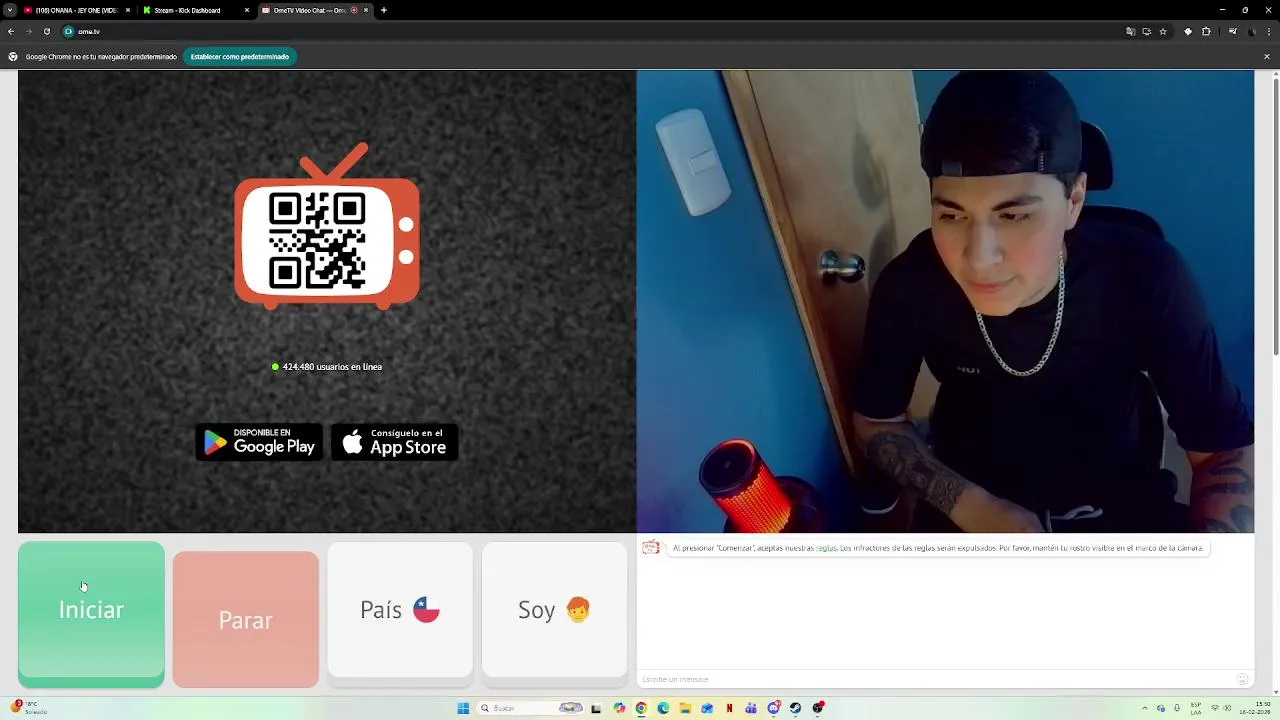Open the weather widget on taskbar

coord(28,707)
